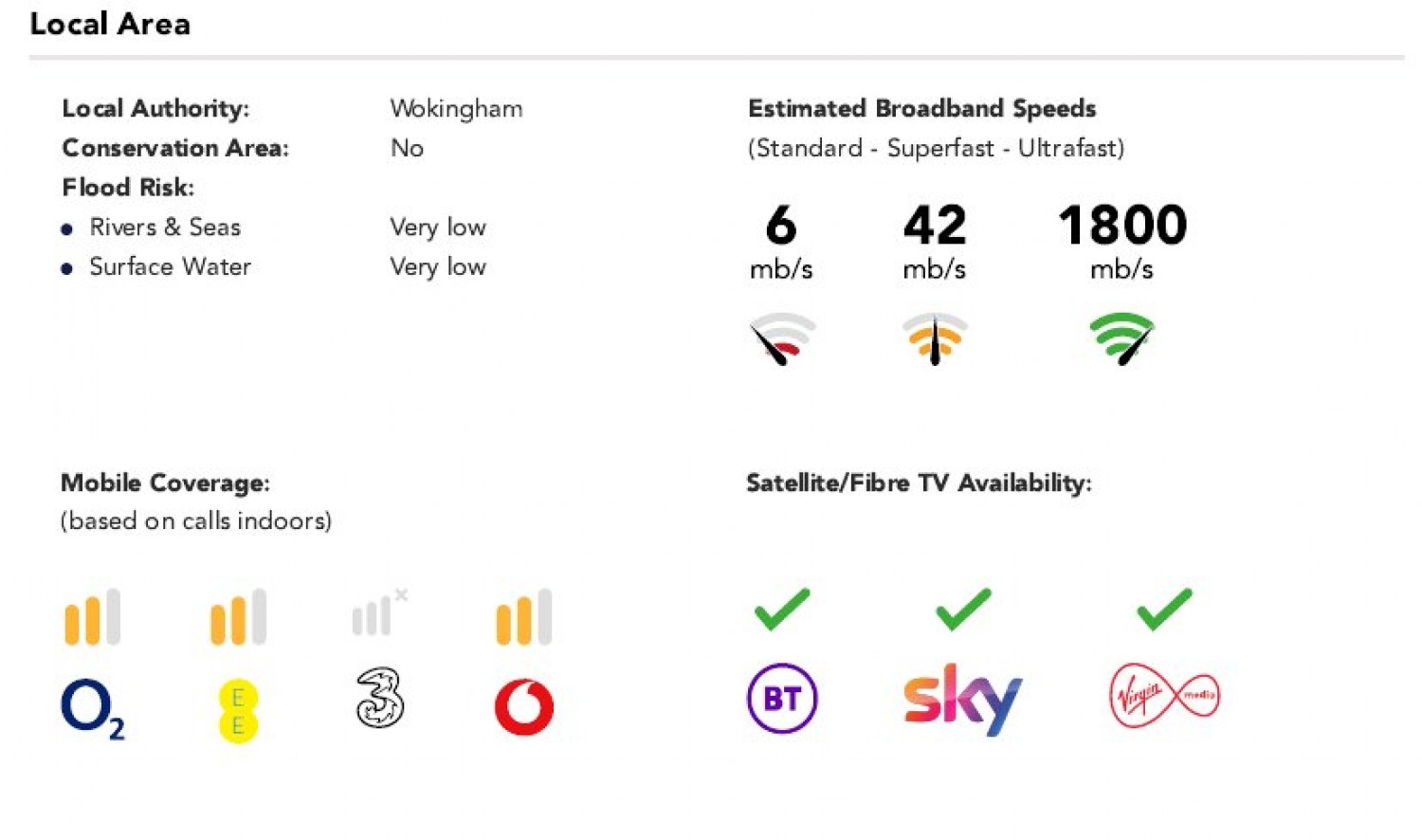Click the Sky TV logo
Screen dimensions: 1422x840
(x=962, y=699)
